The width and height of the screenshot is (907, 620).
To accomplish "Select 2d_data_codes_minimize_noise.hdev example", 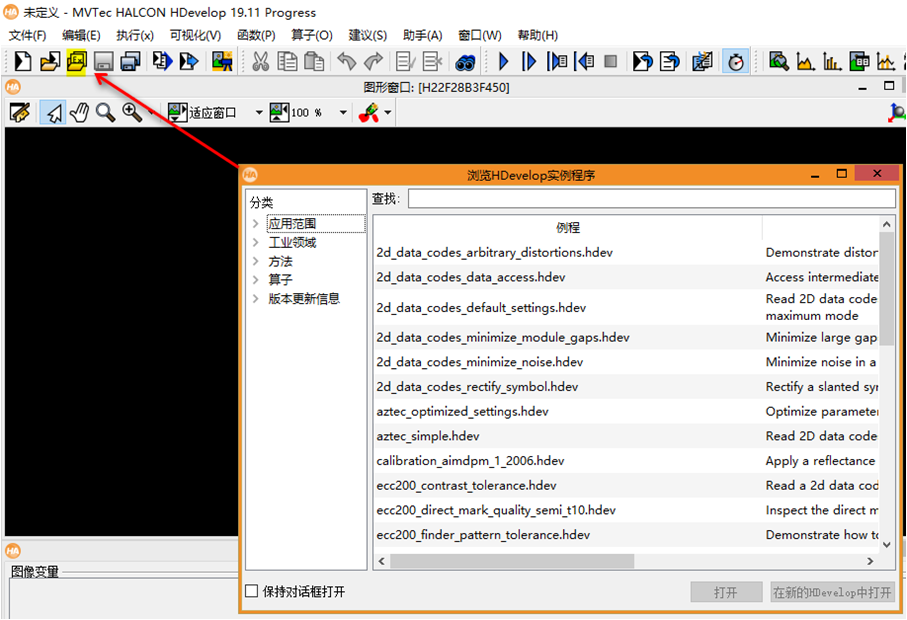I will [480, 362].
